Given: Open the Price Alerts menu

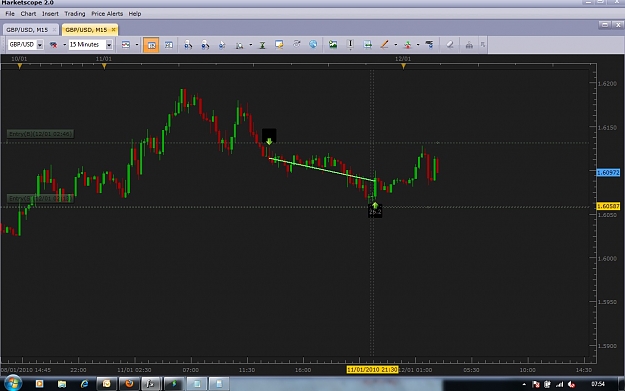Looking at the screenshot, I should [107, 14].
